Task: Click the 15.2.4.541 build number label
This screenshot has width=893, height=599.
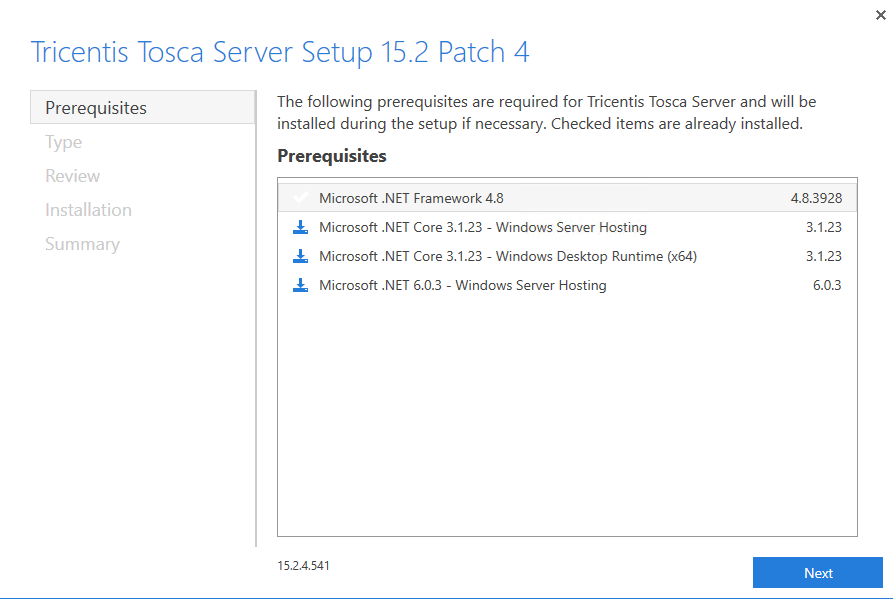Action: (304, 566)
